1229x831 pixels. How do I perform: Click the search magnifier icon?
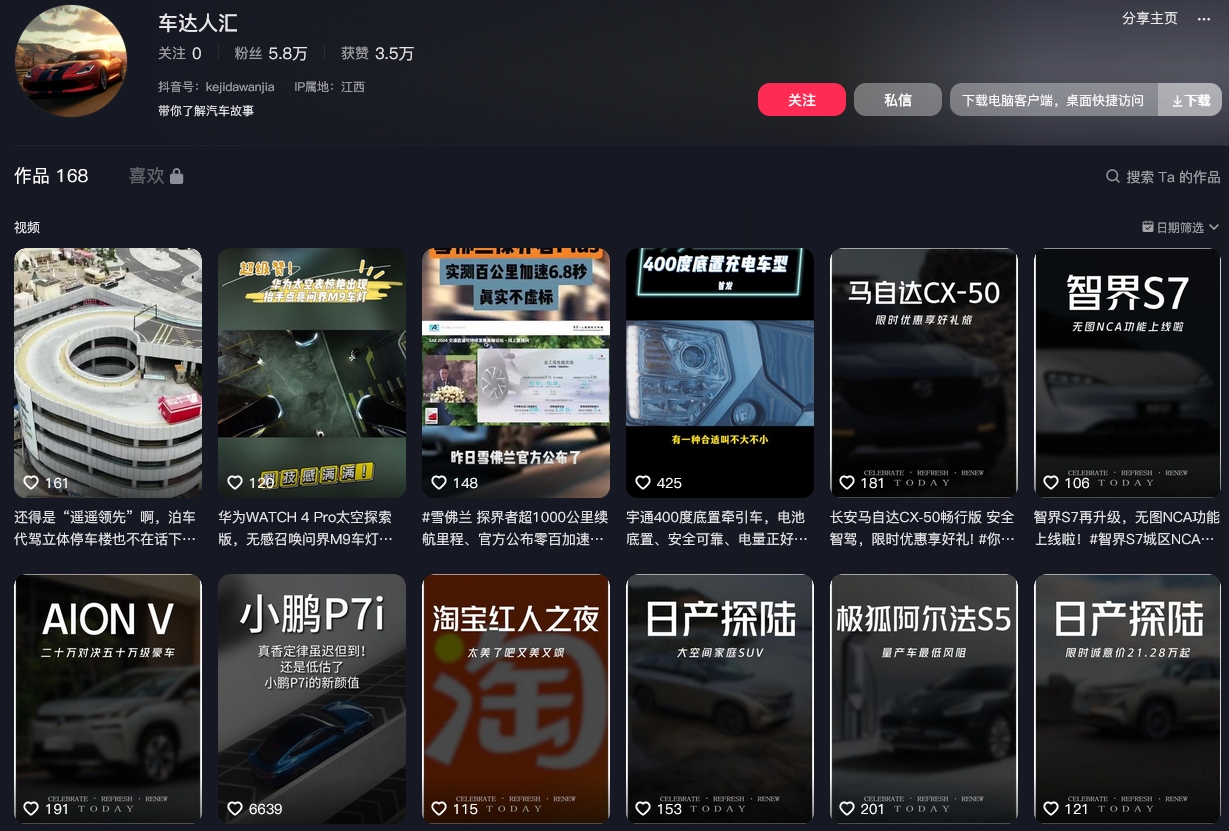pos(1112,176)
